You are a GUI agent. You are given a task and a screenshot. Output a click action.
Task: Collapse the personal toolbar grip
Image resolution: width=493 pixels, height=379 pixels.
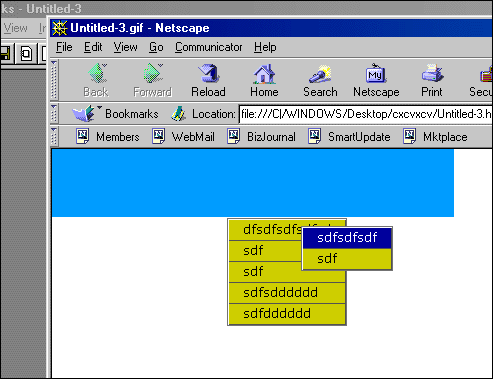(54, 137)
